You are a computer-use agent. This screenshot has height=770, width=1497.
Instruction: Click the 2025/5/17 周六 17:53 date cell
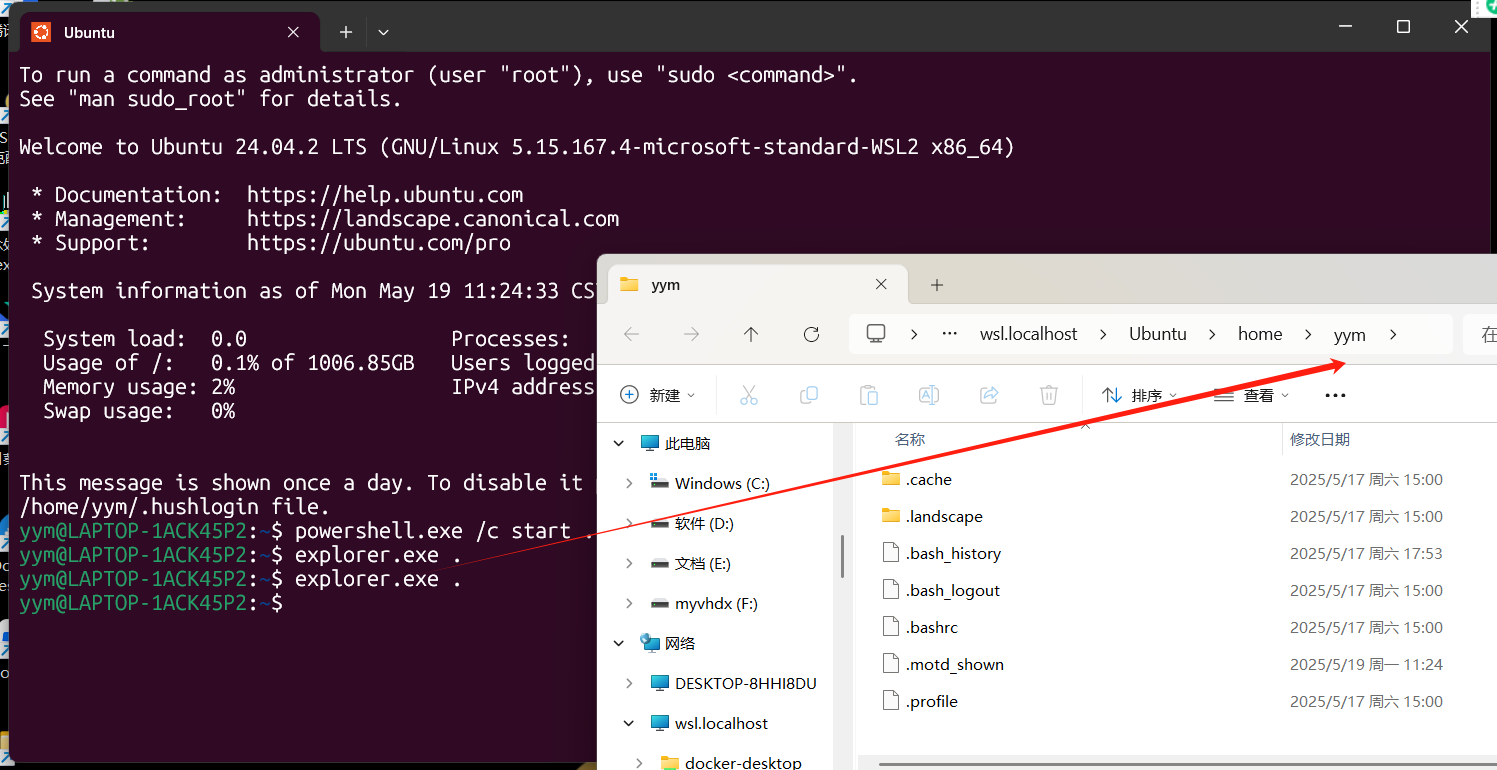pyautogui.click(x=1366, y=553)
